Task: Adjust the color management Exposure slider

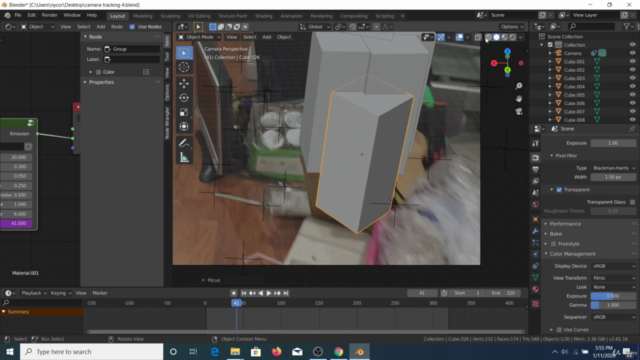Action: tap(613, 296)
